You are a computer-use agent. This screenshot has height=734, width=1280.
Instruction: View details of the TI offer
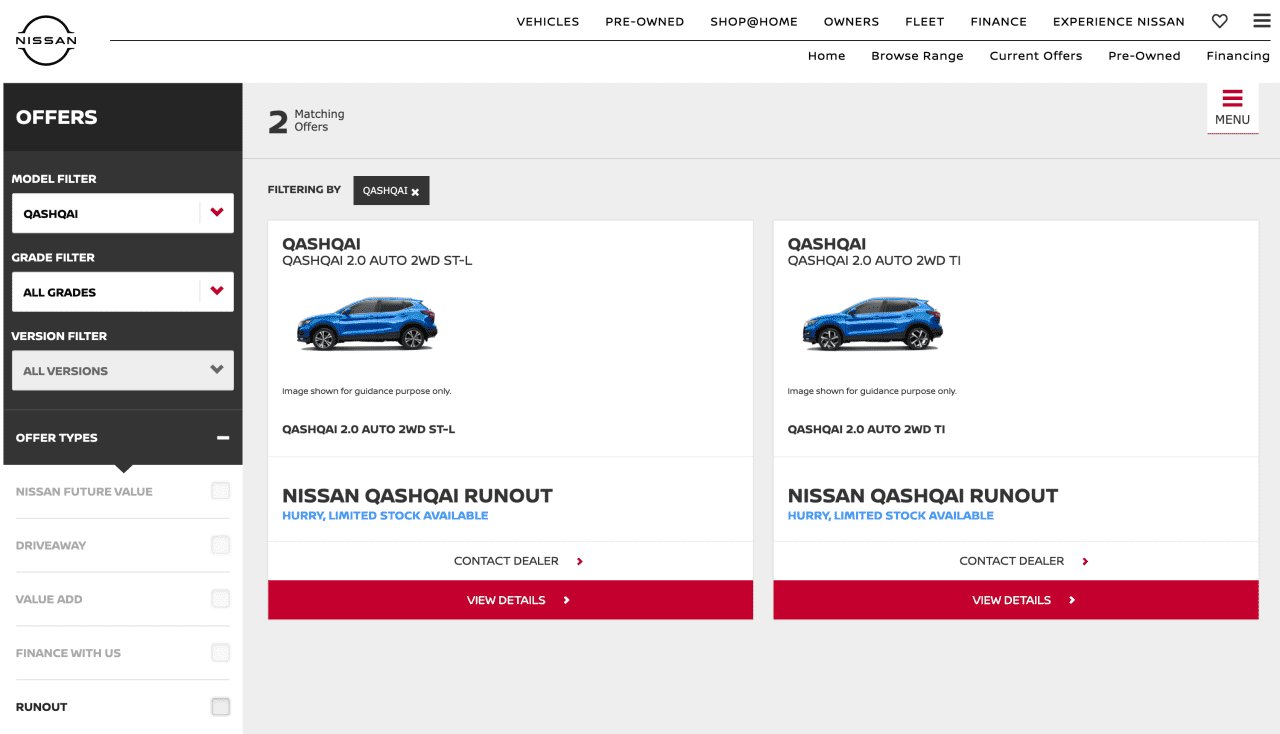(x=1016, y=600)
